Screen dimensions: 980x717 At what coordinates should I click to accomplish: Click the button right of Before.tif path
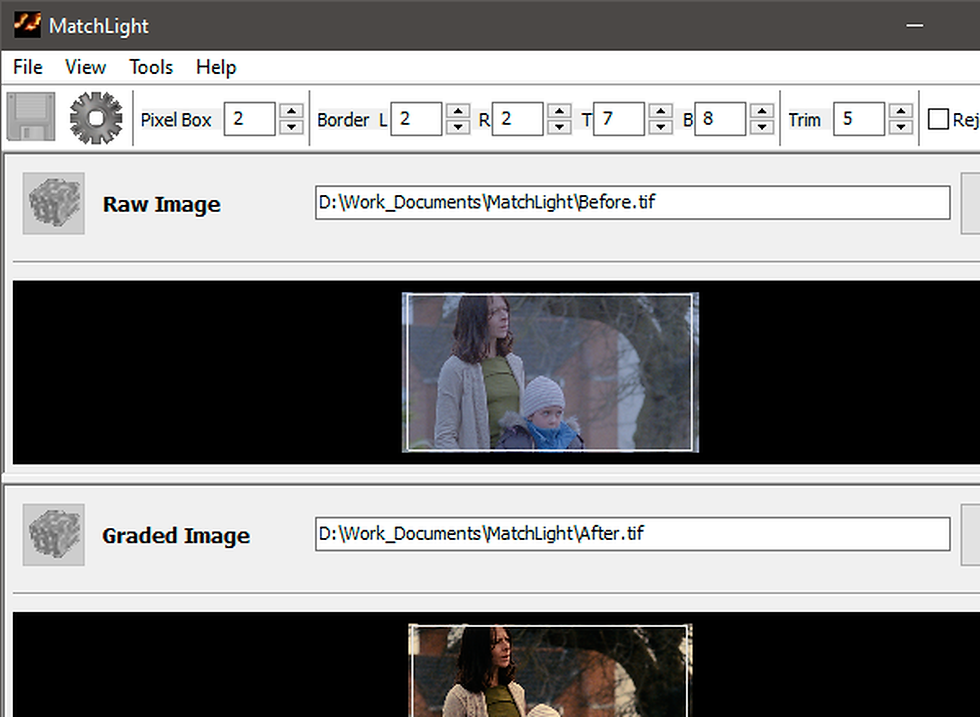tap(970, 203)
